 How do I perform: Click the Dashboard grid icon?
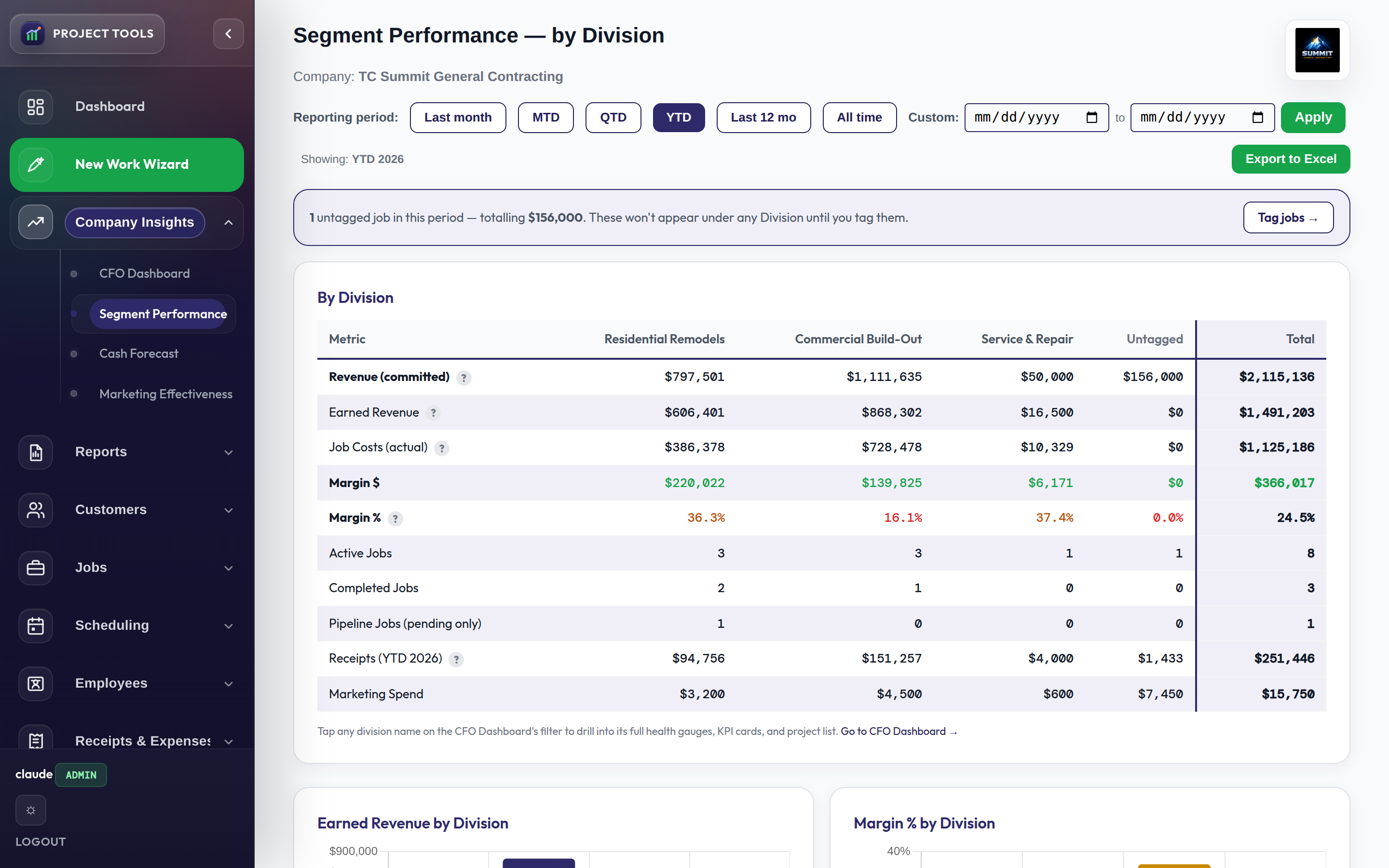(36, 107)
